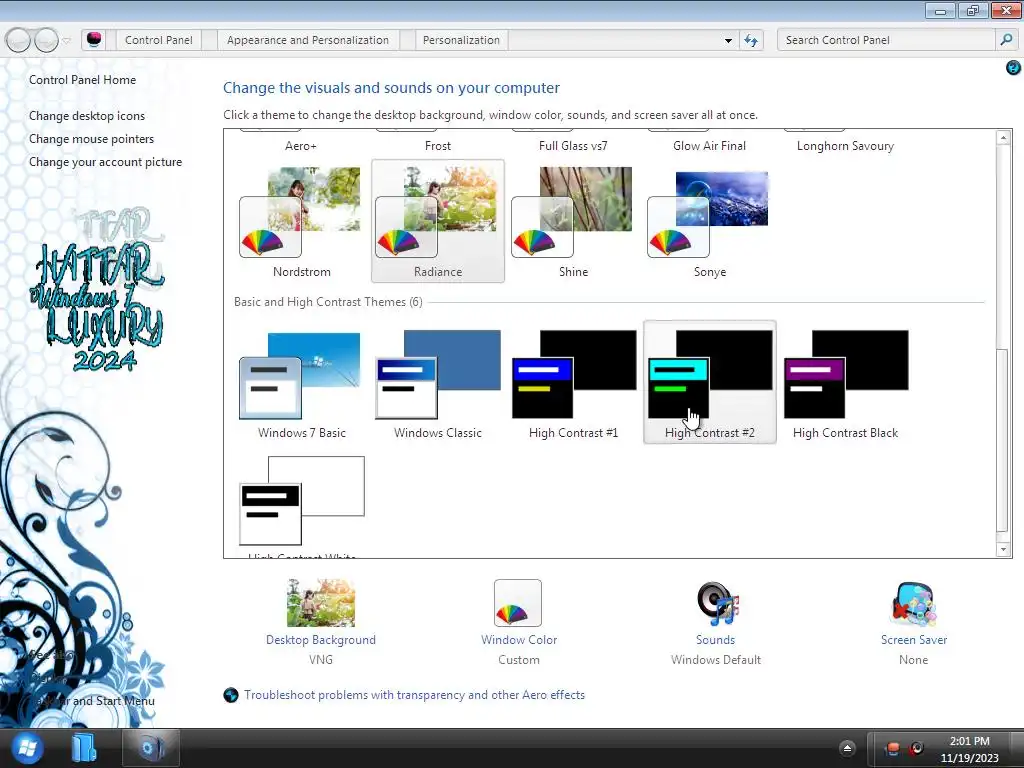Choose the High Contrast Black theme
This screenshot has width=1024, height=768.
pos(845,383)
